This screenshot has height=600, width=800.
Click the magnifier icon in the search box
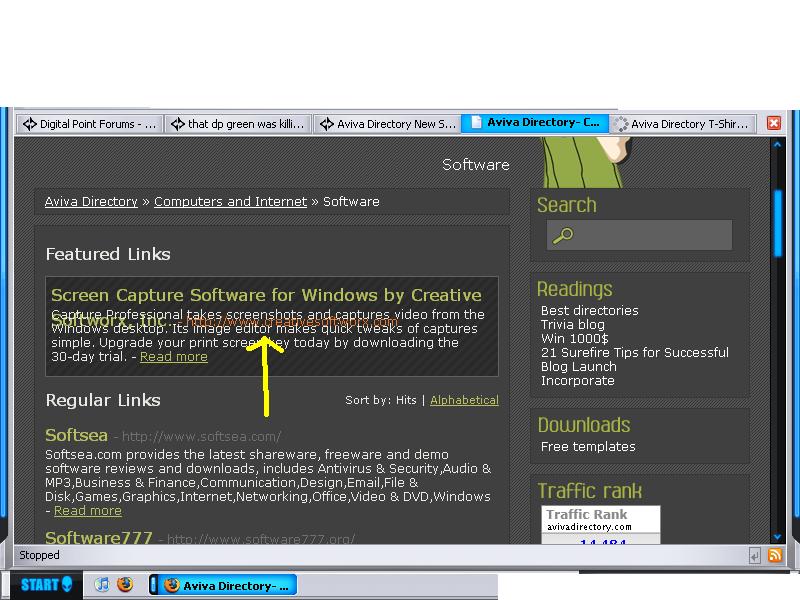pyautogui.click(x=563, y=236)
